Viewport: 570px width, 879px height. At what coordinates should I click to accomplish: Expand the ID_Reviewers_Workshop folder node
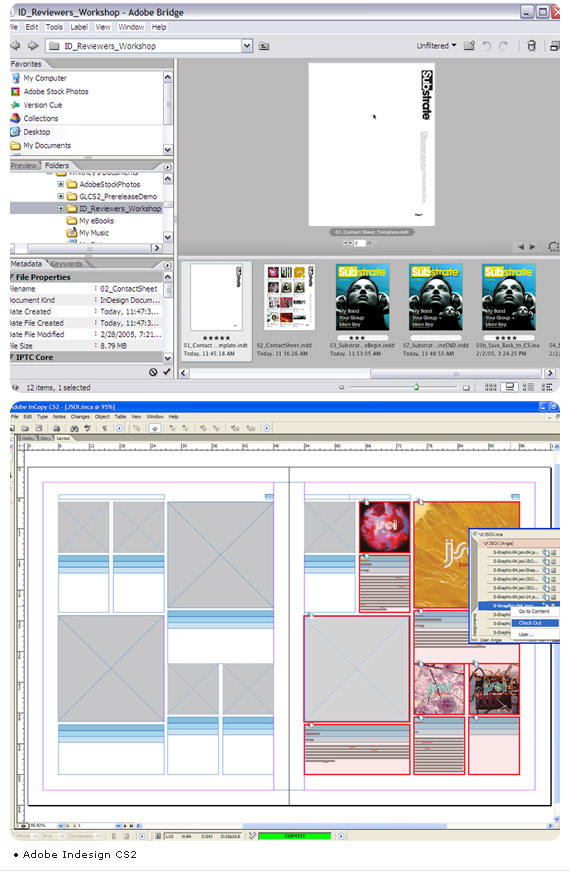[61, 209]
